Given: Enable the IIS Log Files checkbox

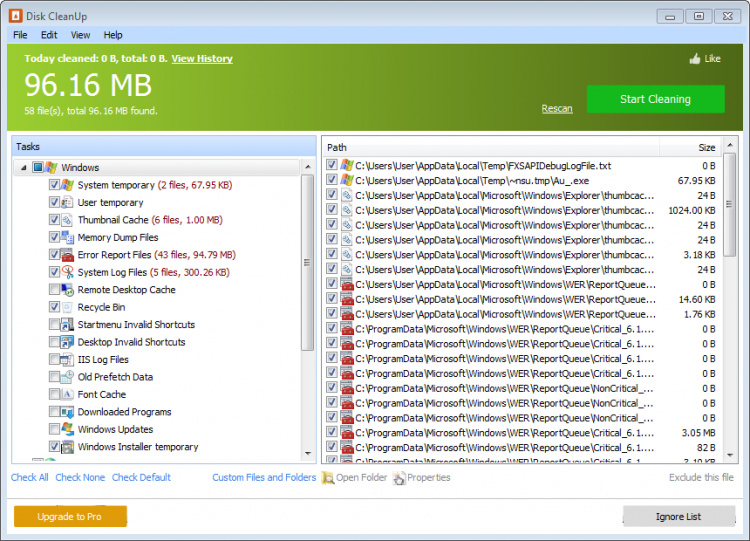Looking at the screenshot, I should point(54,359).
